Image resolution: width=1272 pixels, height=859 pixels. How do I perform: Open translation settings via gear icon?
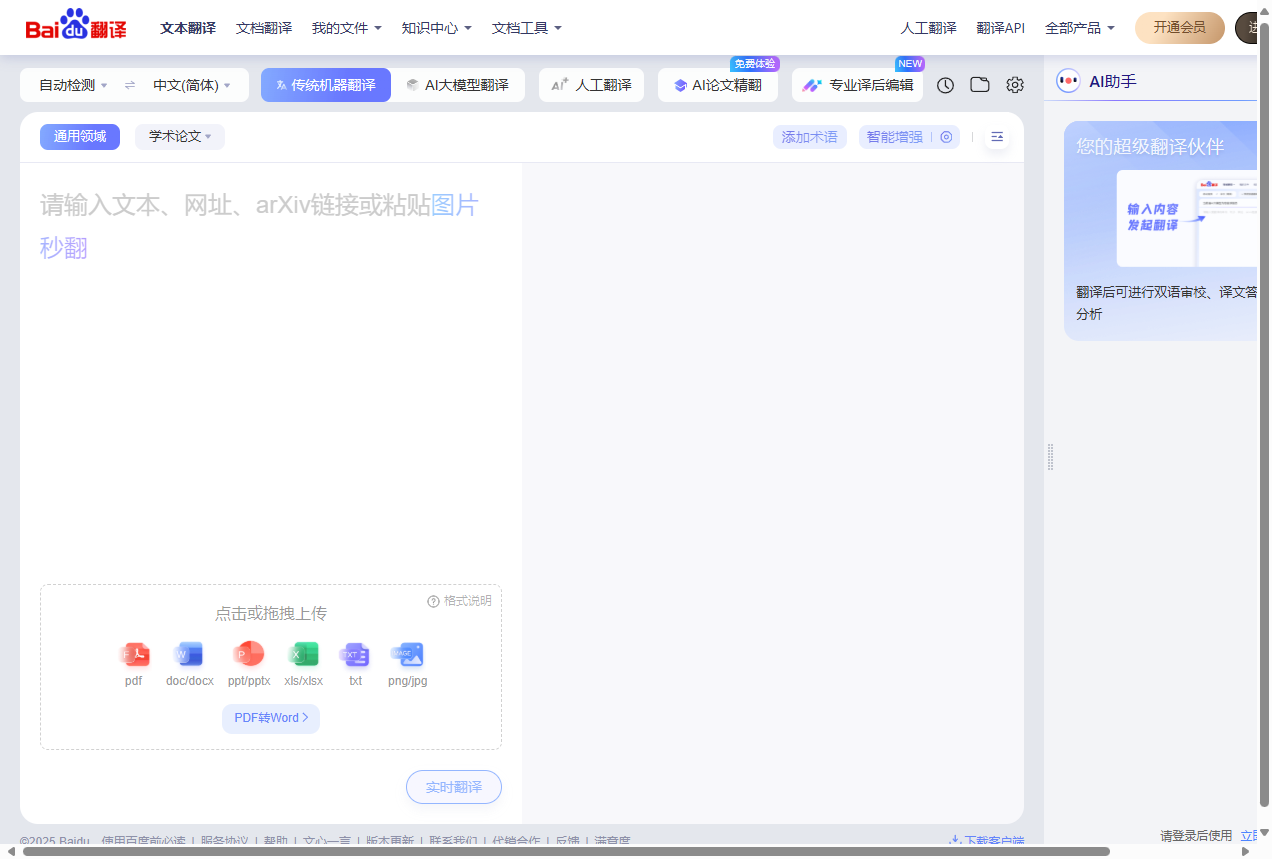coord(1014,85)
